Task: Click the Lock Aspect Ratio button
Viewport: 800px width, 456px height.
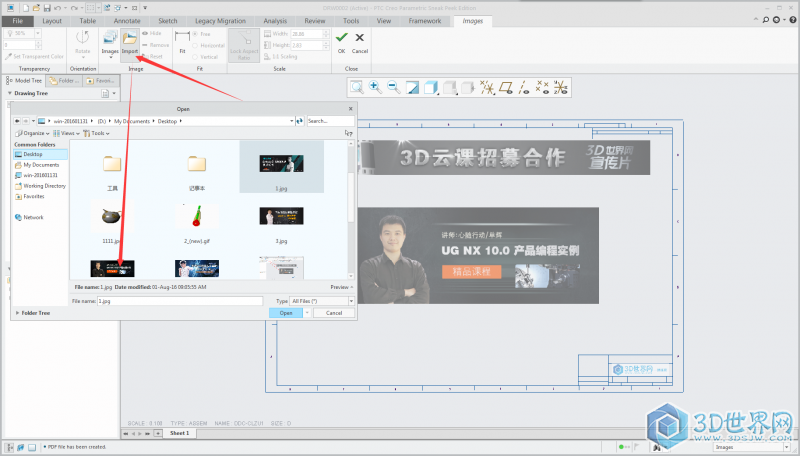Action: coord(244,45)
